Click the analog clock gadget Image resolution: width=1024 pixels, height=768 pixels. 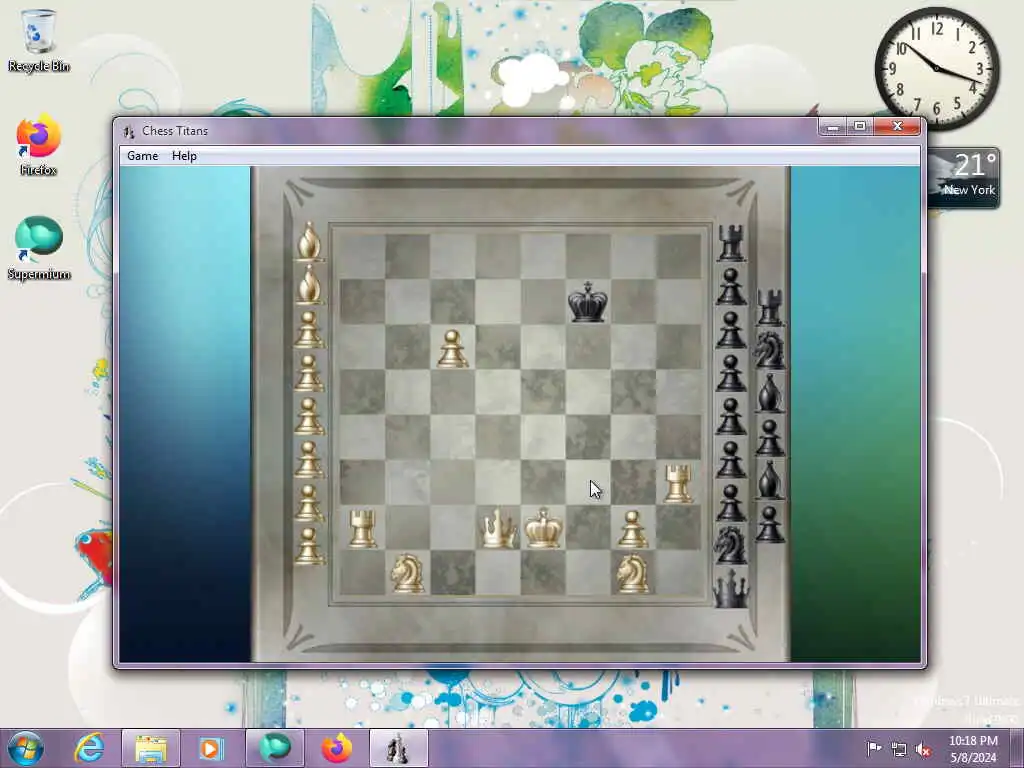click(936, 68)
